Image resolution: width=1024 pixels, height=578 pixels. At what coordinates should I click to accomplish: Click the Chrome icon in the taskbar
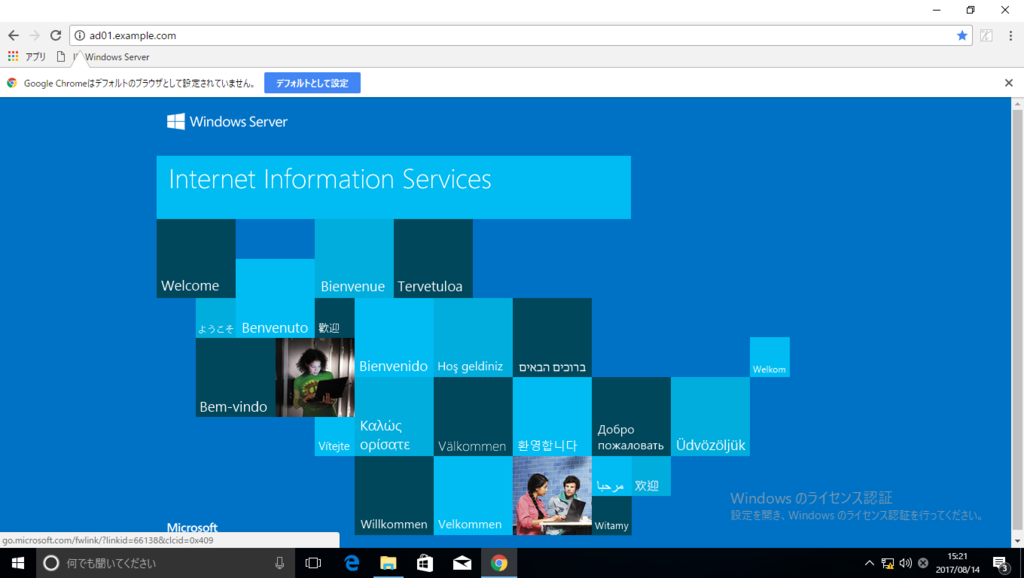click(x=499, y=563)
